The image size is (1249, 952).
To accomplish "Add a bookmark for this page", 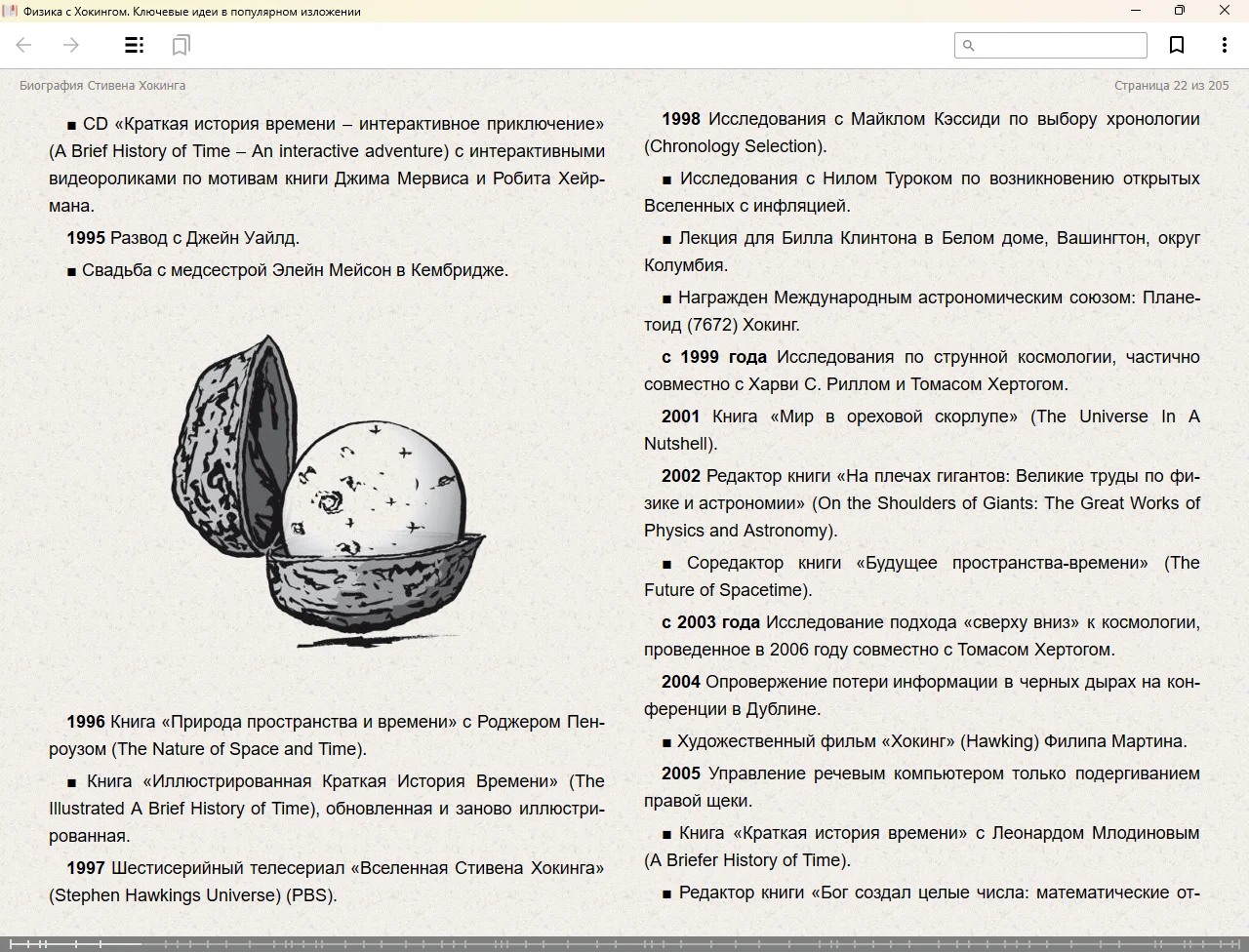I will tap(1177, 45).
